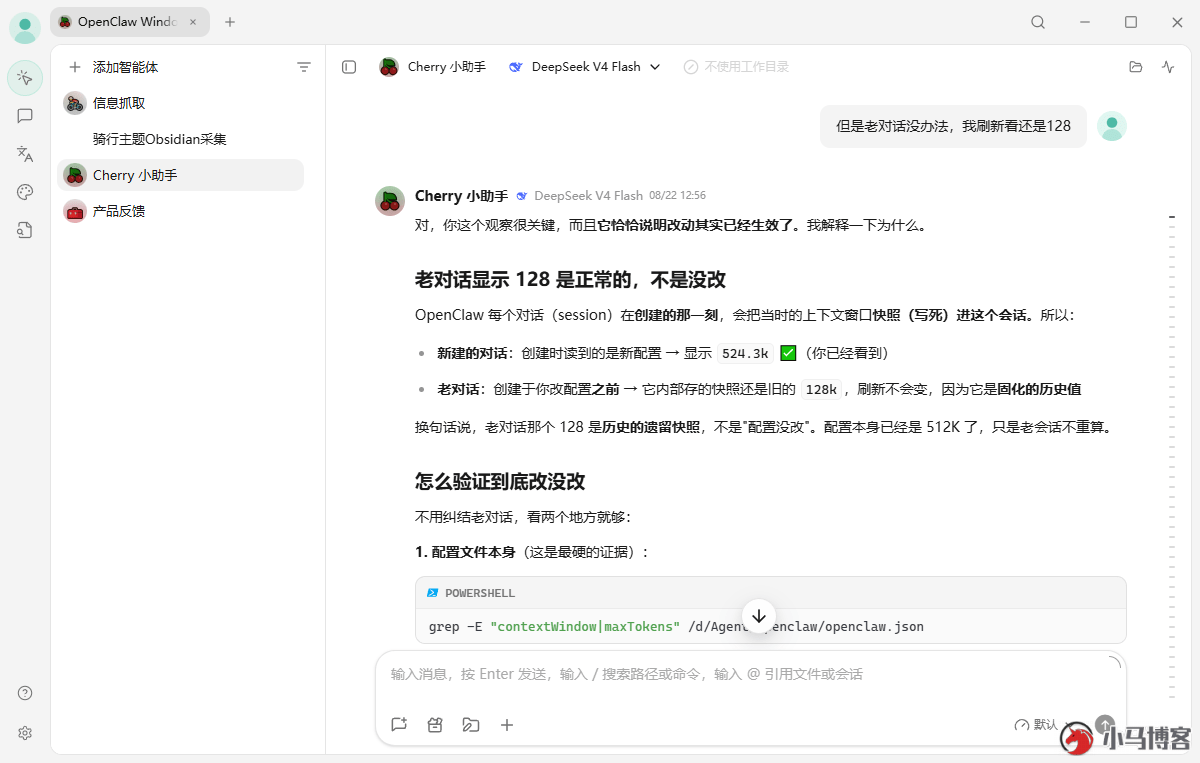Open the chat bubble sidebar icon

point(25,116)
